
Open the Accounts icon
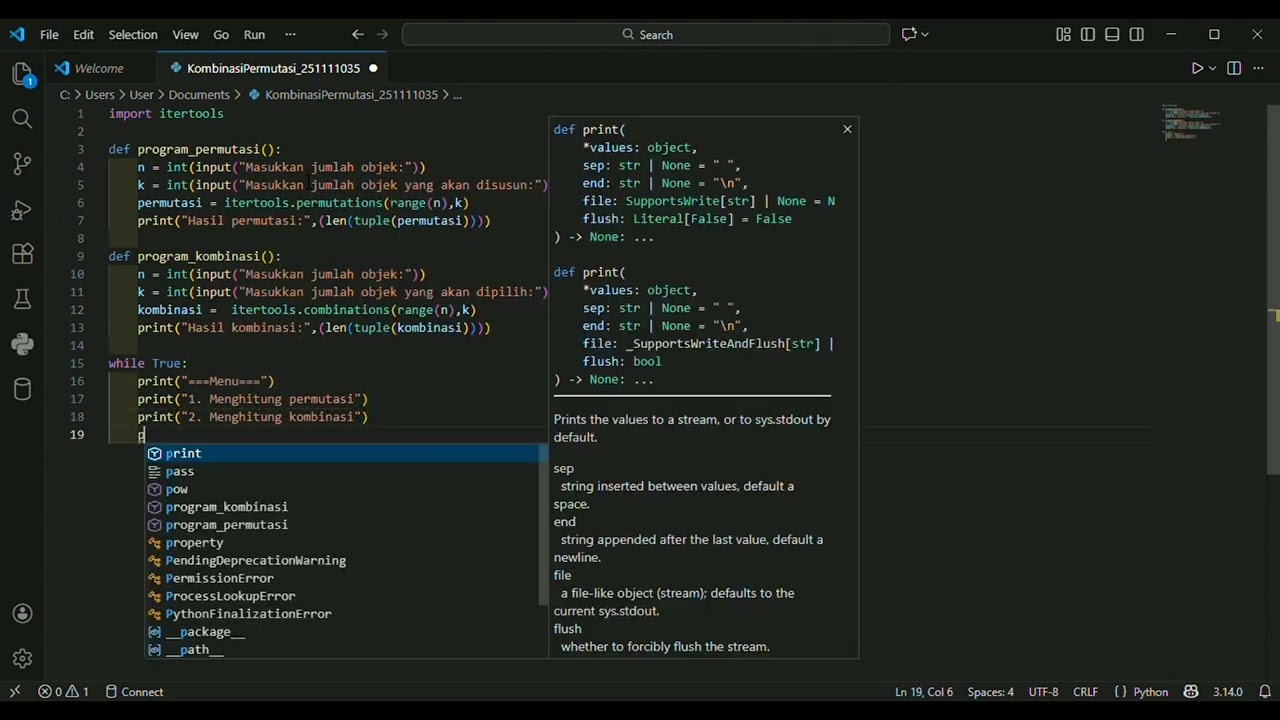click(x=22, y=614)
